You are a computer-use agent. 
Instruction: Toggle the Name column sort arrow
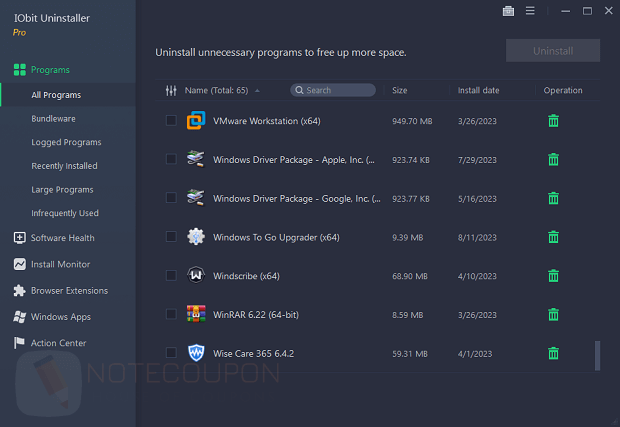click(257, 91)
